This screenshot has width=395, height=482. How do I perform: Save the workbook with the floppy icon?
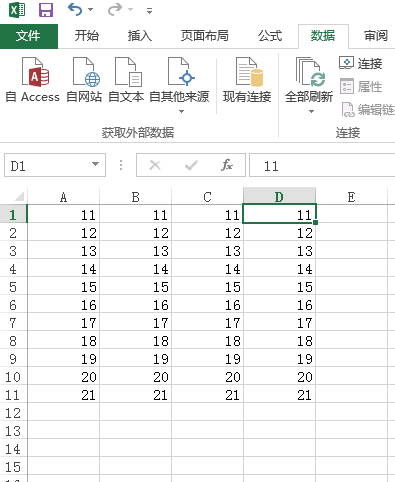(46, 10)
